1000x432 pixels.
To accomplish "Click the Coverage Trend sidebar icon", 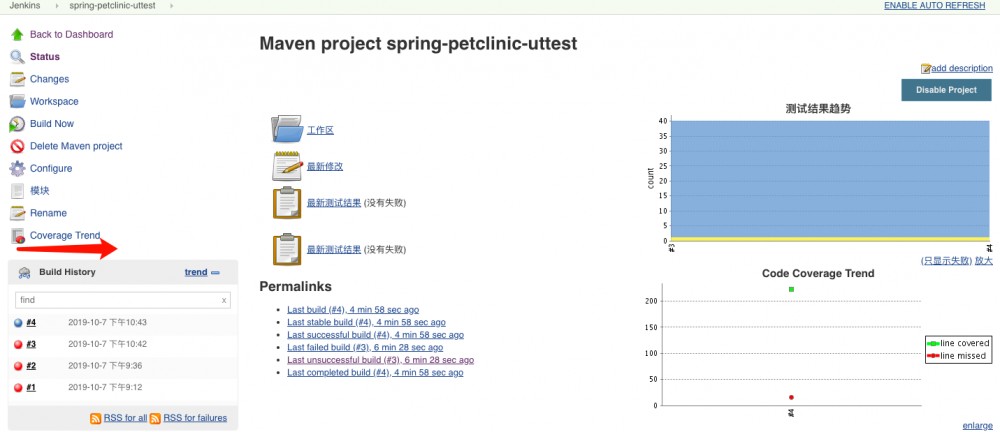I will 17,236.
